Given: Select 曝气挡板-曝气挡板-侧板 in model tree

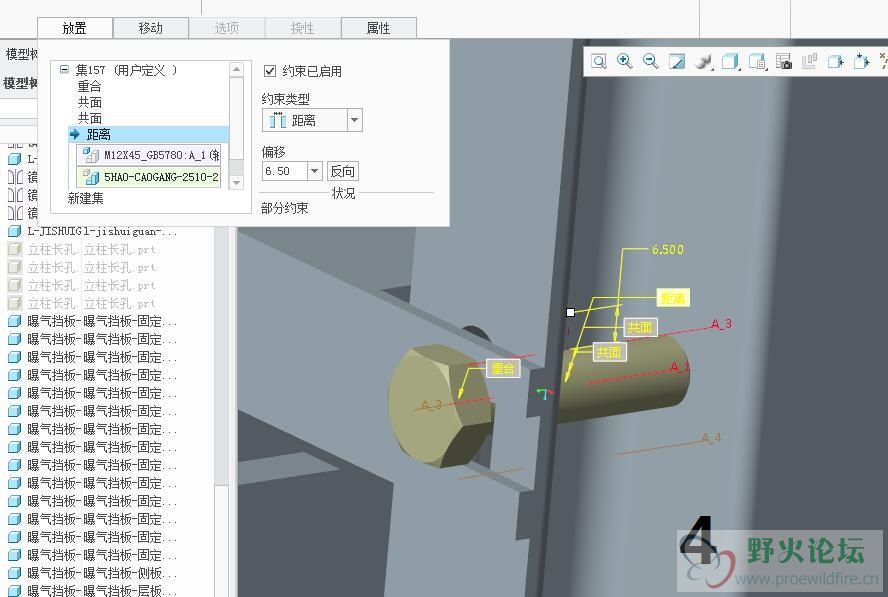Looking at the screenshot, I should pos(102,573).
